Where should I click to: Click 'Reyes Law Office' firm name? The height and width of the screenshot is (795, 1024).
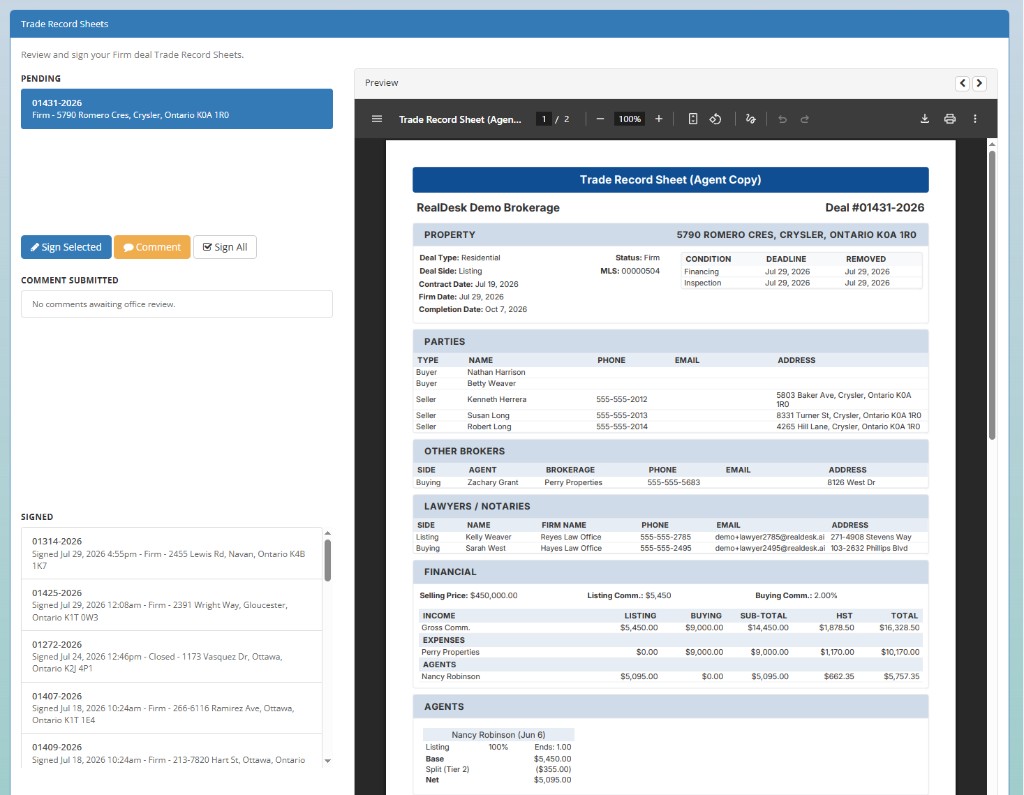(x=571, y=537)
